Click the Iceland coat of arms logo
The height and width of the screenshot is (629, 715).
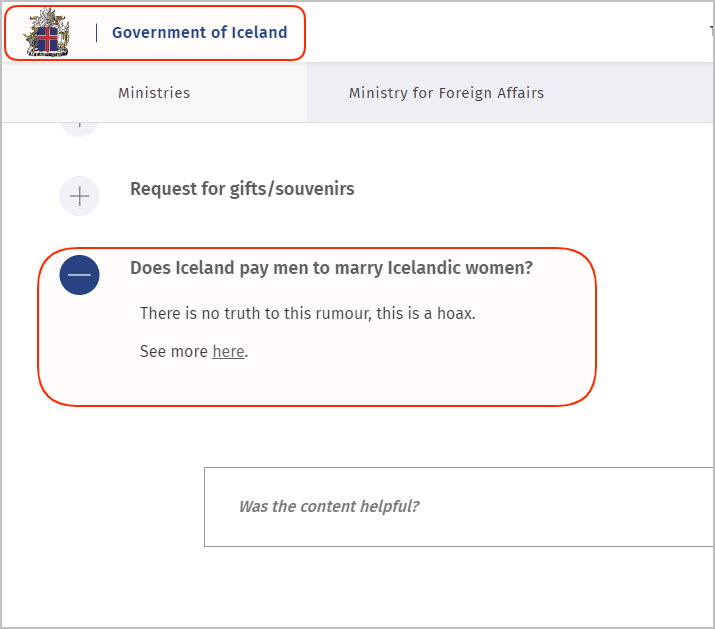[x=47, y=32]
